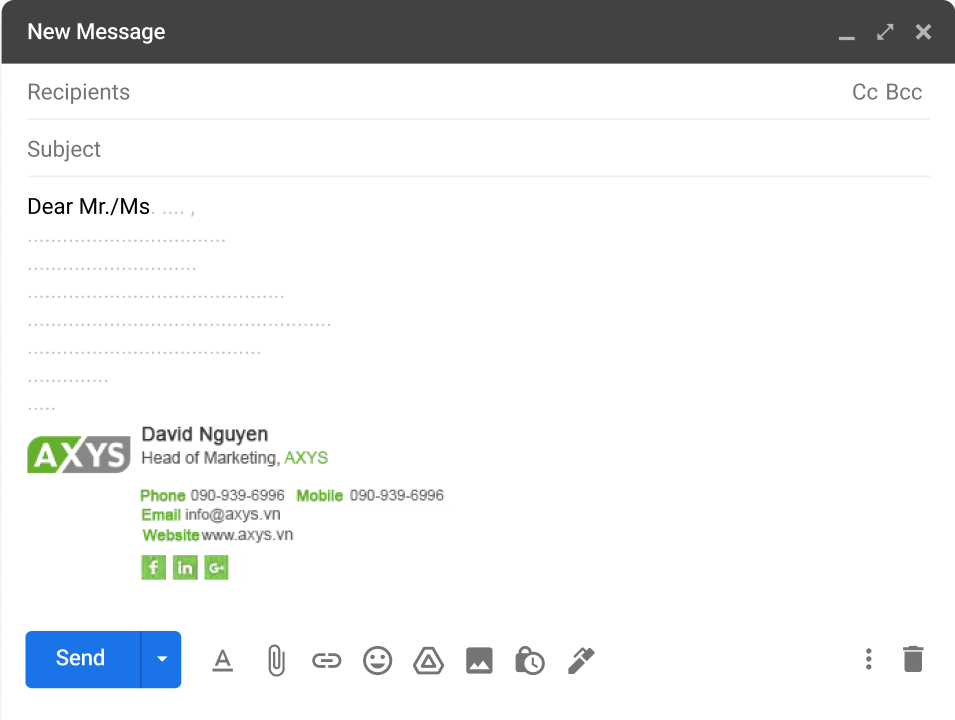The image size is (955, 720).
Task: Open Google Plus icon in signature
Action: point(217,568)
